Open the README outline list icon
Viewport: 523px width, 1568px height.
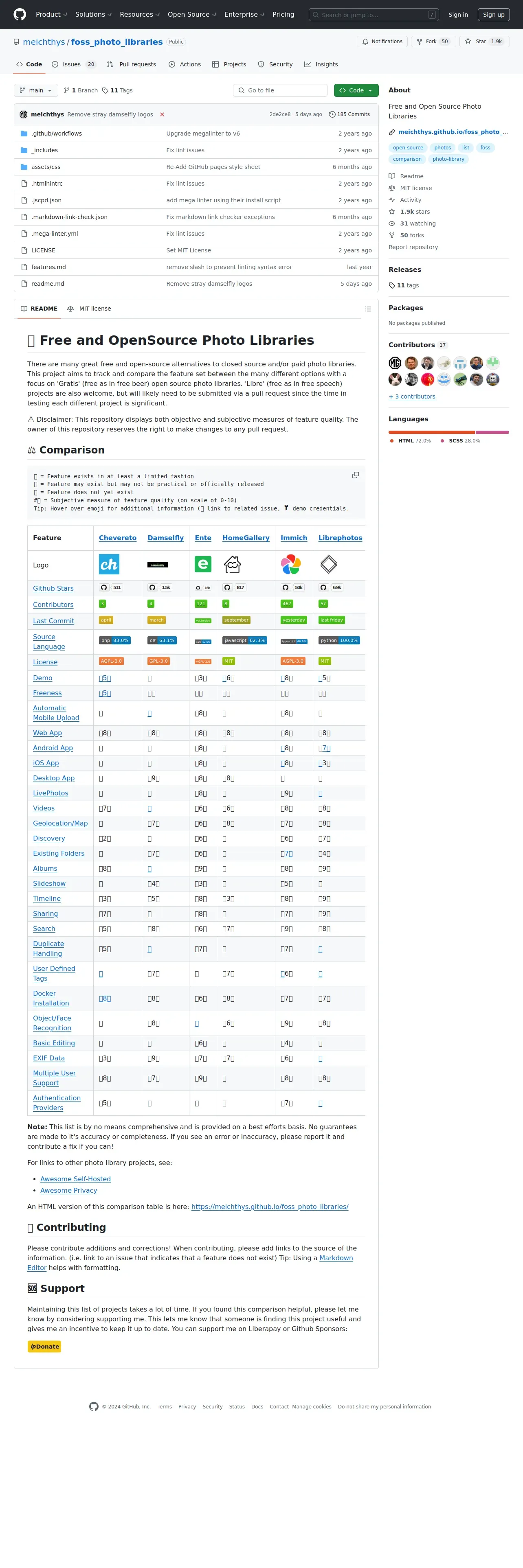tap(368, 309)
